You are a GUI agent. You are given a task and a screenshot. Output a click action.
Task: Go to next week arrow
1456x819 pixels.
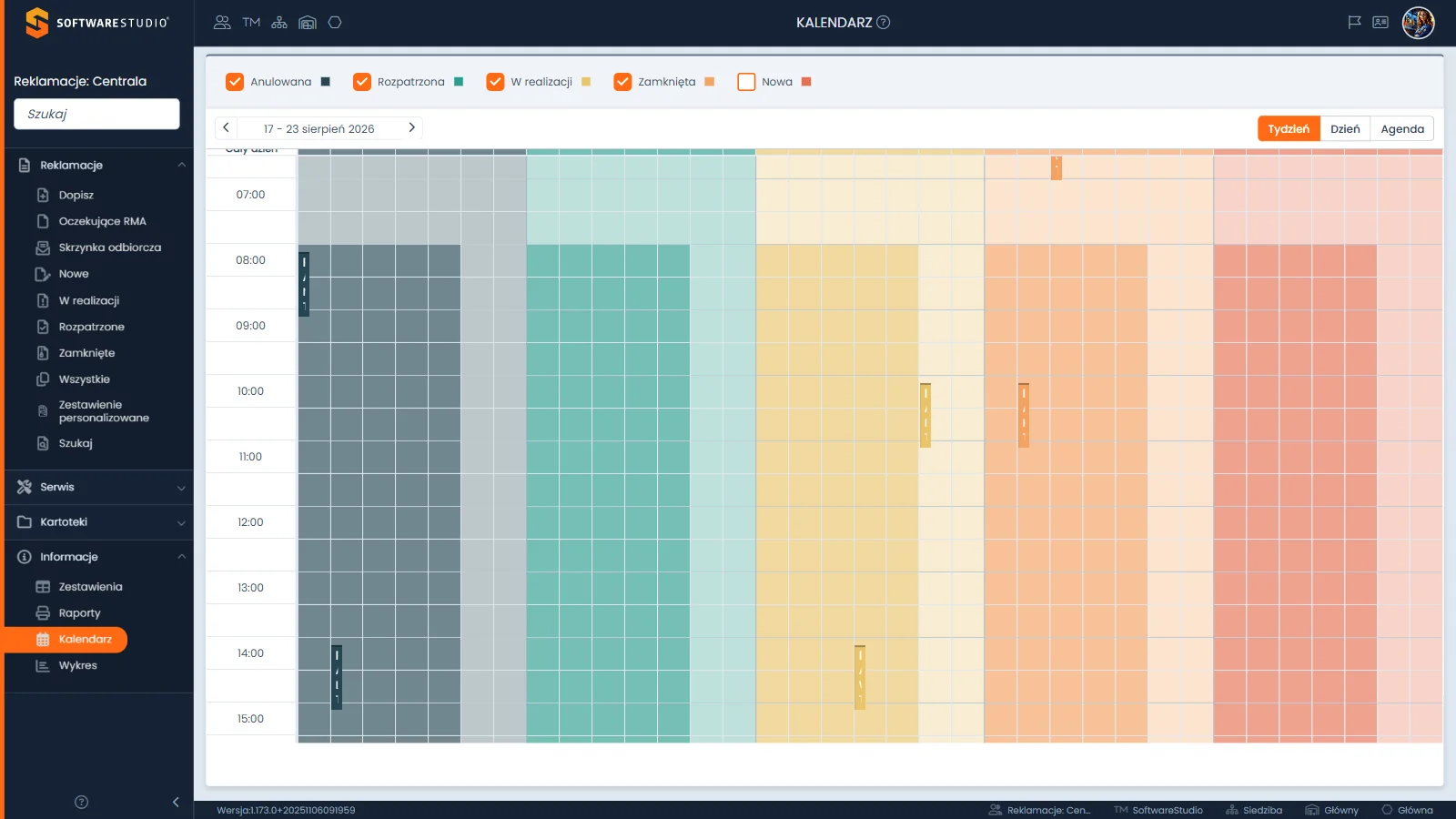point(411,128)
